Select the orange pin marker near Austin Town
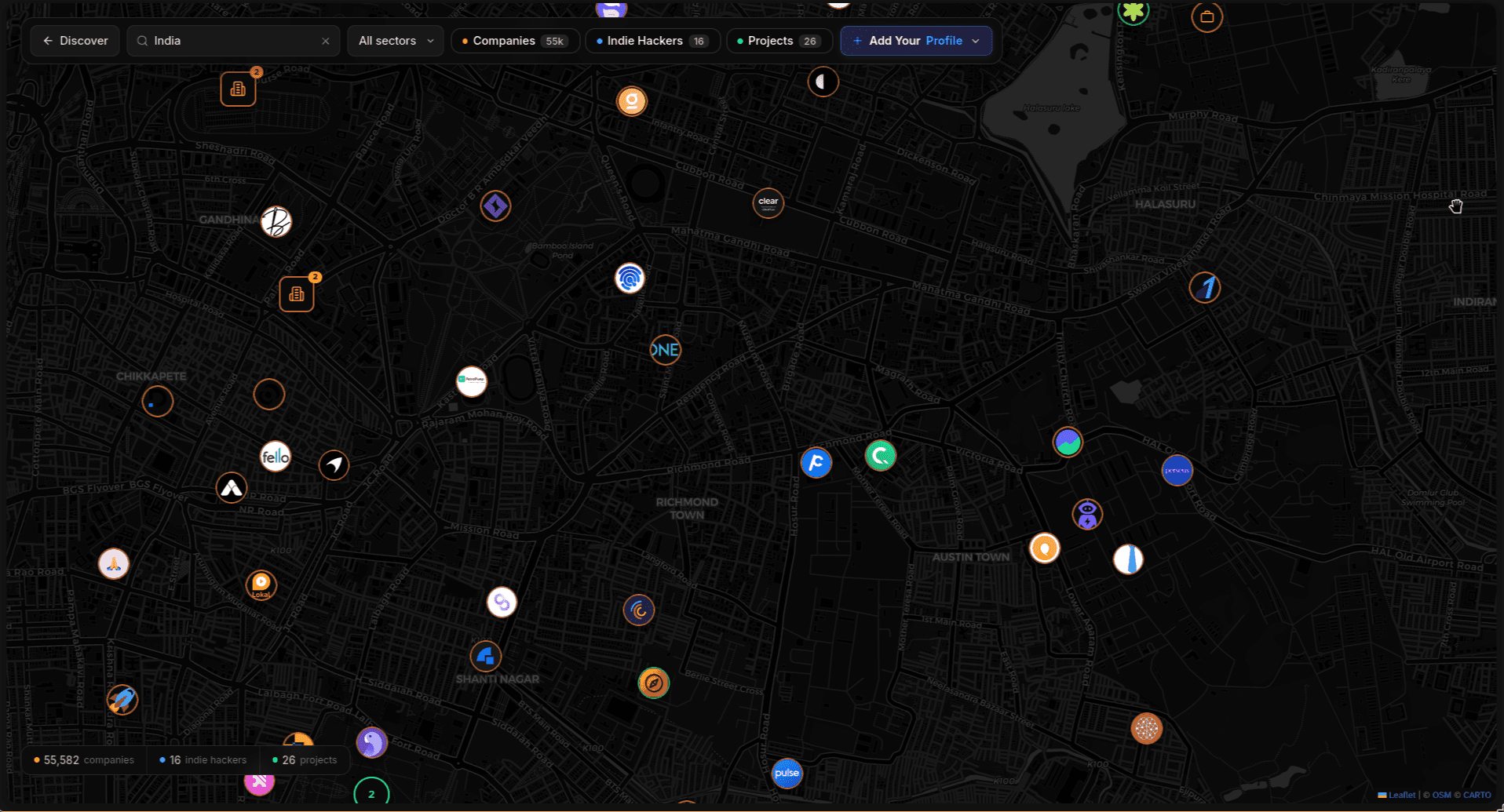 pos(1045,548)
